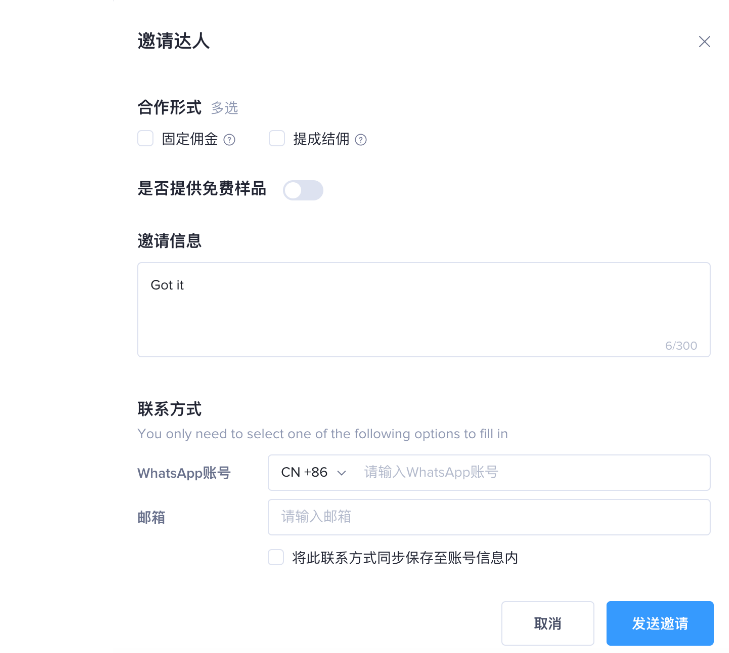This screenshot has height=653, width=729.
Task: Click the help icon beside 提成结佣
Action: coord(361,140)
